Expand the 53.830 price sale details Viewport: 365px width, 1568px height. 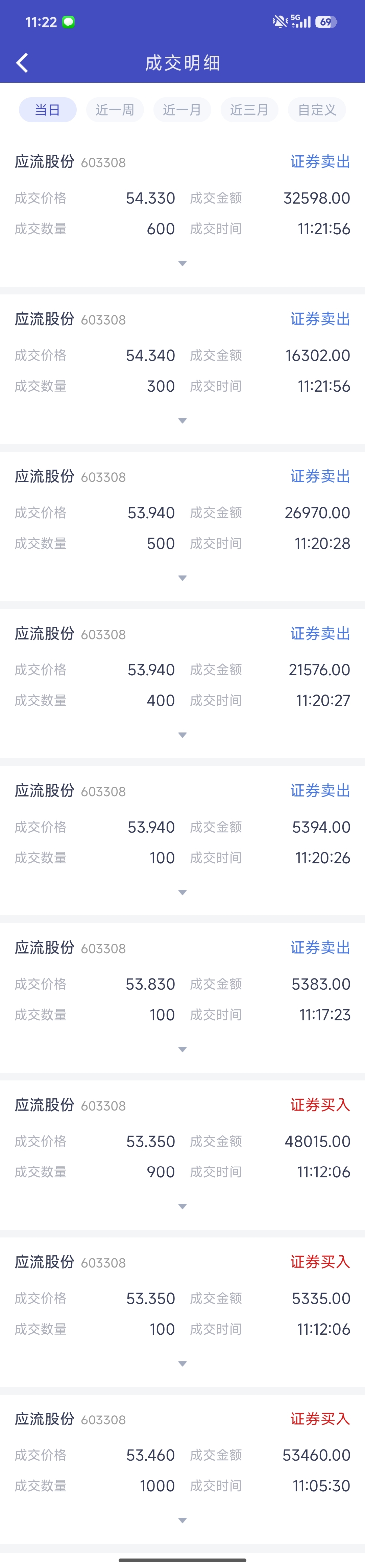click(182, 1049)
